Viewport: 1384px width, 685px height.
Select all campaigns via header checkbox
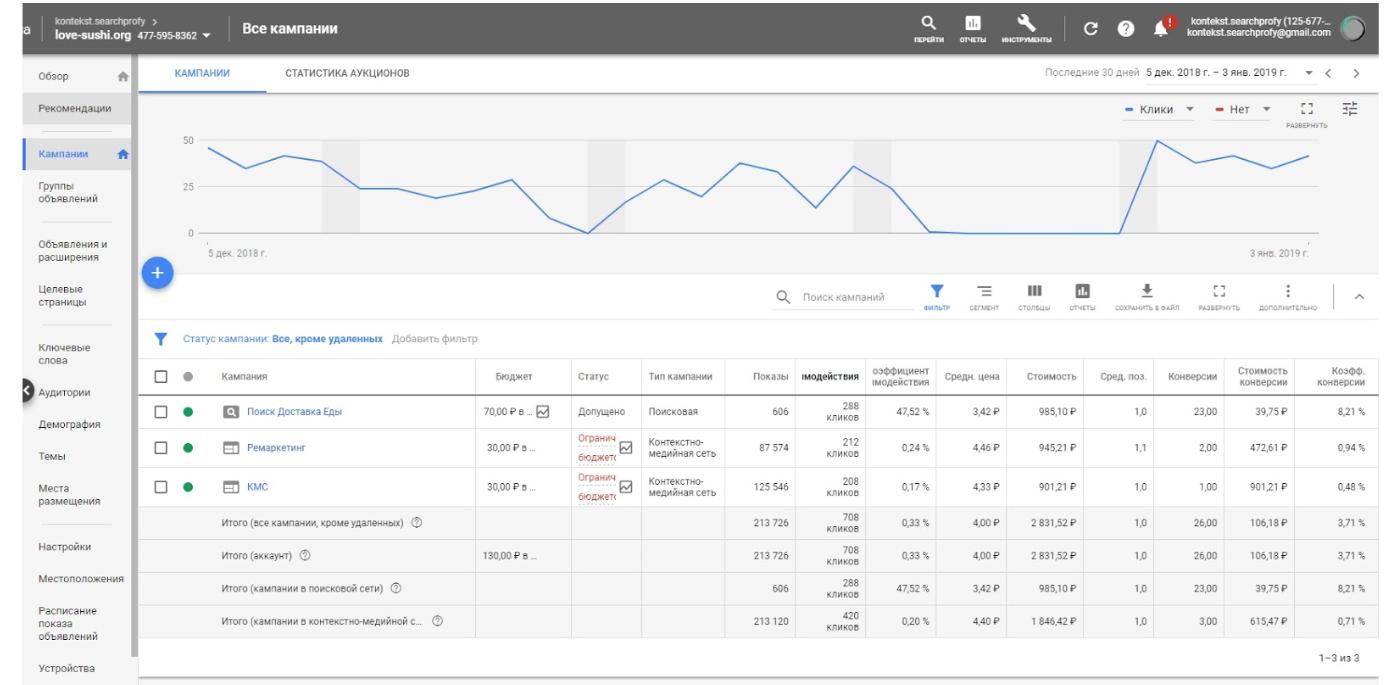[162, 376]
